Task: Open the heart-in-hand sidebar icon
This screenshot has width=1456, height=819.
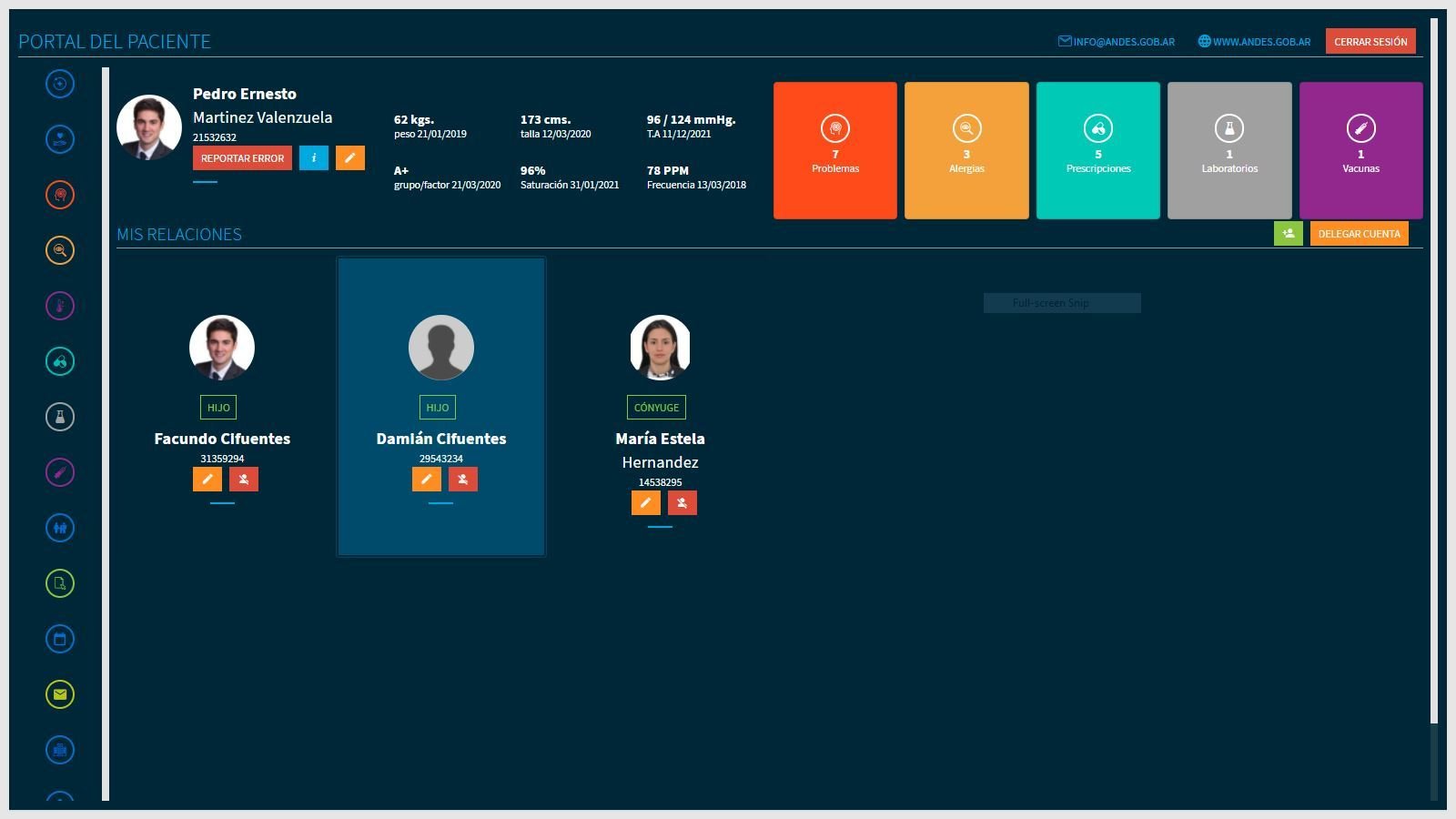Action: 60,139
